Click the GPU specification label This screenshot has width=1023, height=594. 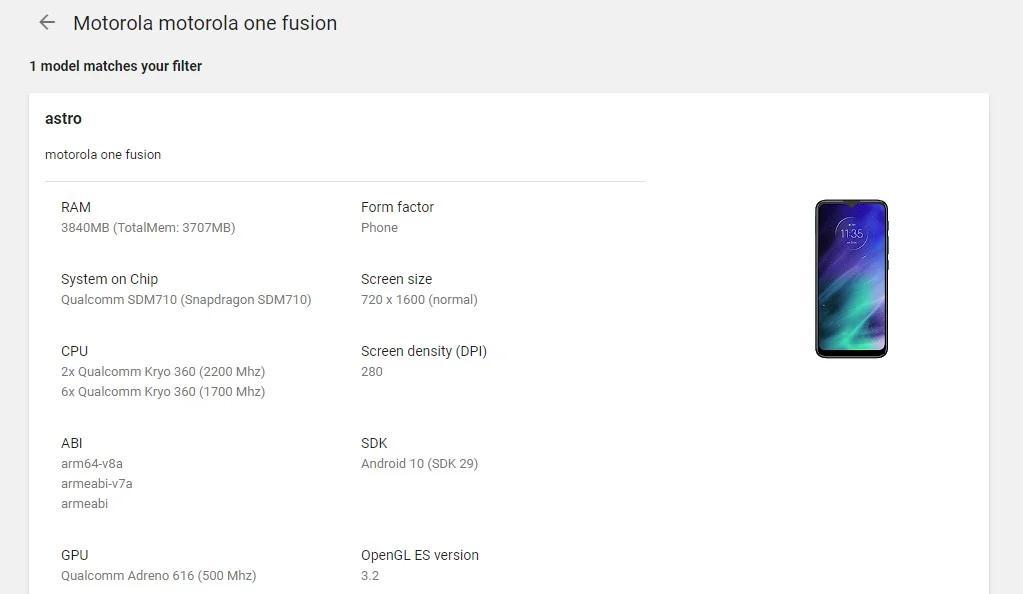point(74,555)
